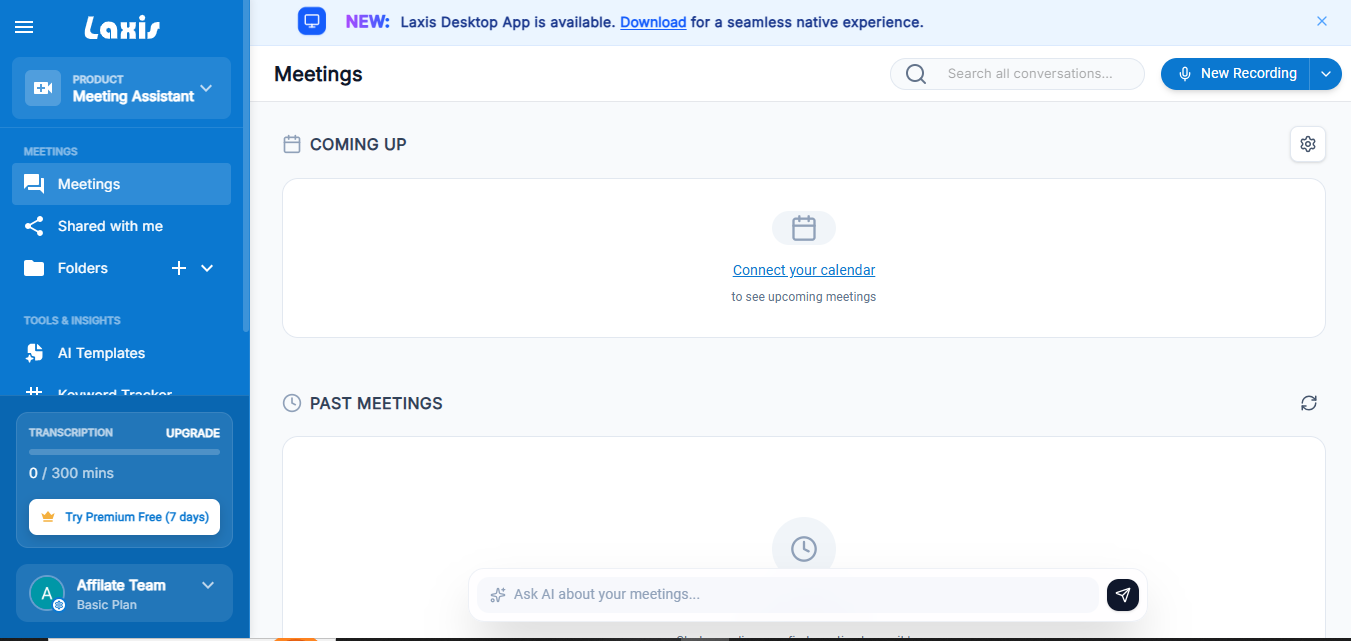Click the search magnifier icon
This screenshot has width=1351, height=641.
point(915,74)
